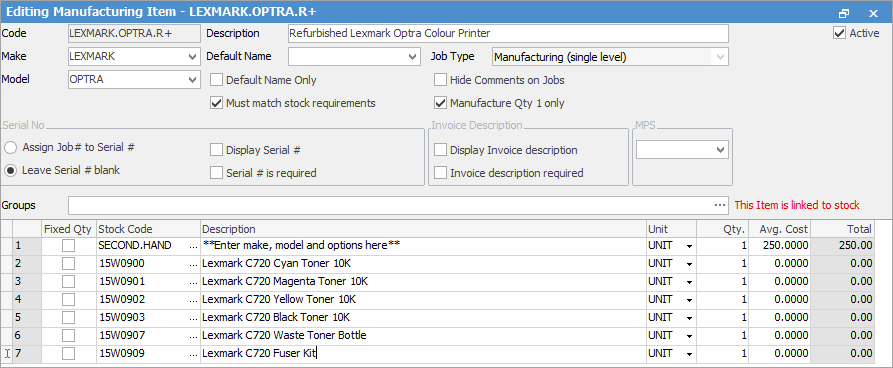Open stock lookup ellipsis for 15W0900
Viewport: 893px width, 368px height.
[x=195, y=263]
